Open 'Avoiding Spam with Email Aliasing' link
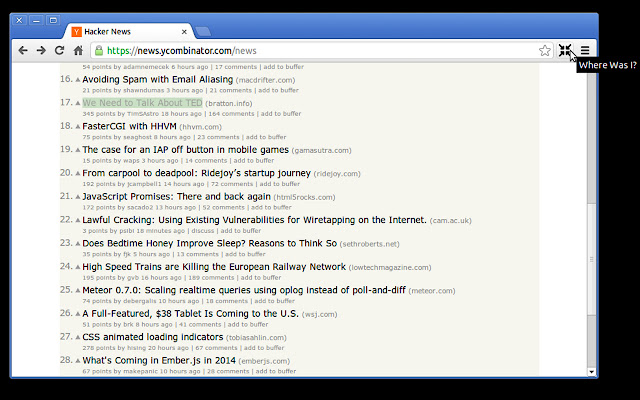Viewport: 640px width, 400px height. [x=158, y=80]
